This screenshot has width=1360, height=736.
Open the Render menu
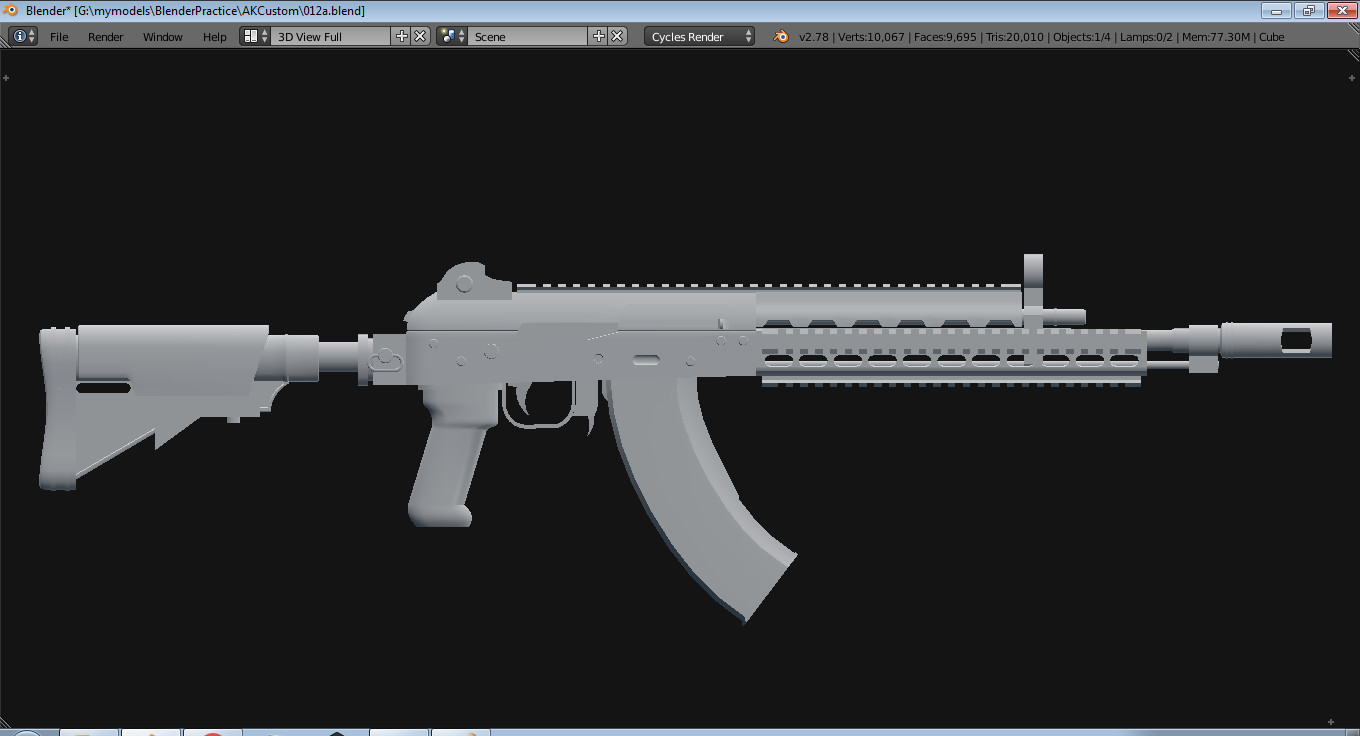coord(106,37)
